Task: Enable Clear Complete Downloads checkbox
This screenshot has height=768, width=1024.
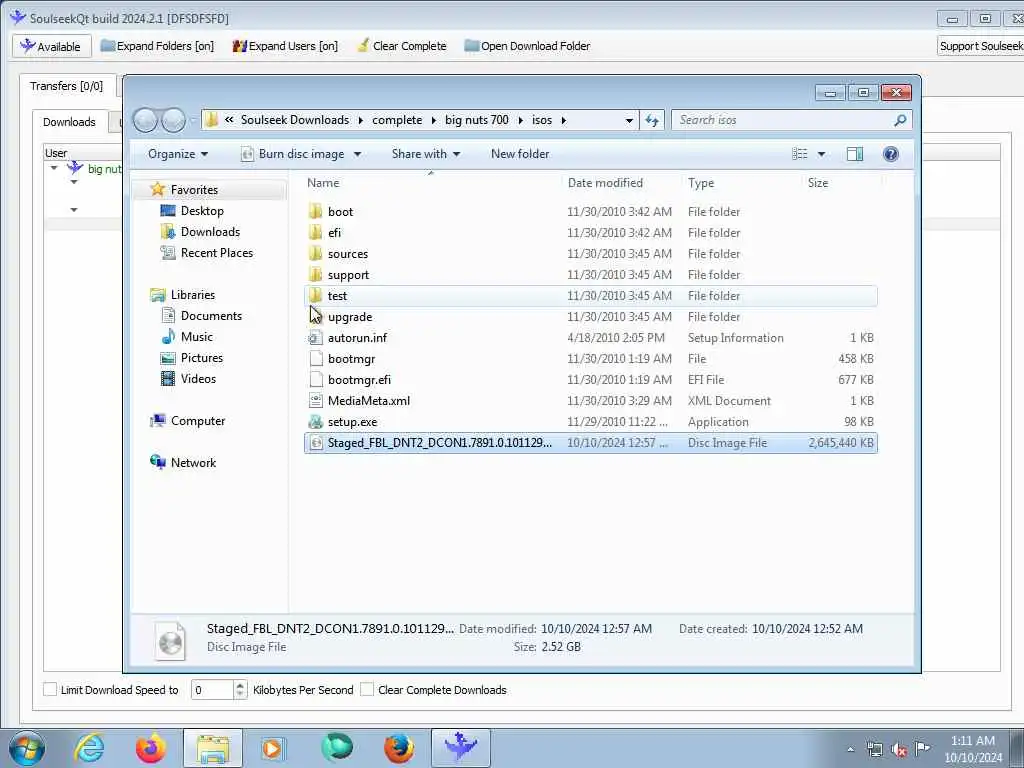Action: click(367, 690)
